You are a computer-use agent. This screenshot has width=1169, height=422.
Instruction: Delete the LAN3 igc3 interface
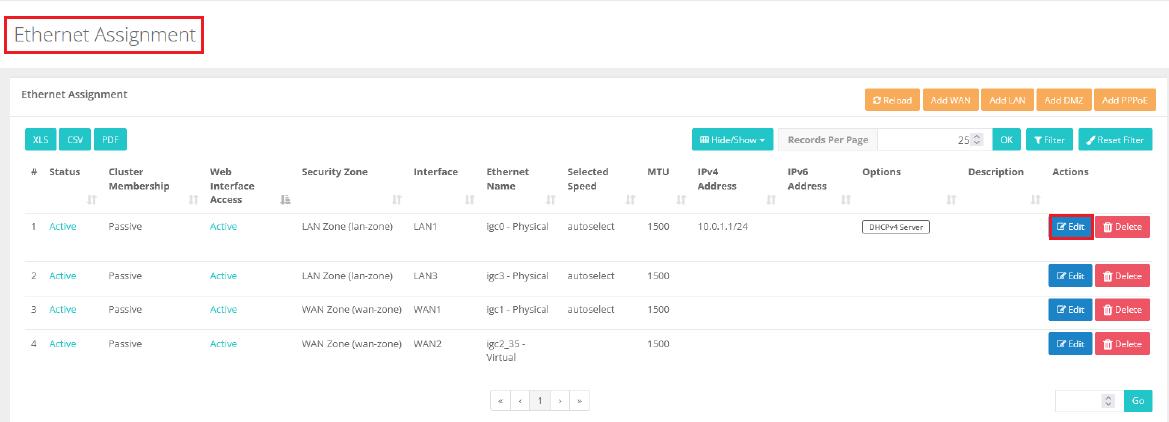pos(1122,275)
